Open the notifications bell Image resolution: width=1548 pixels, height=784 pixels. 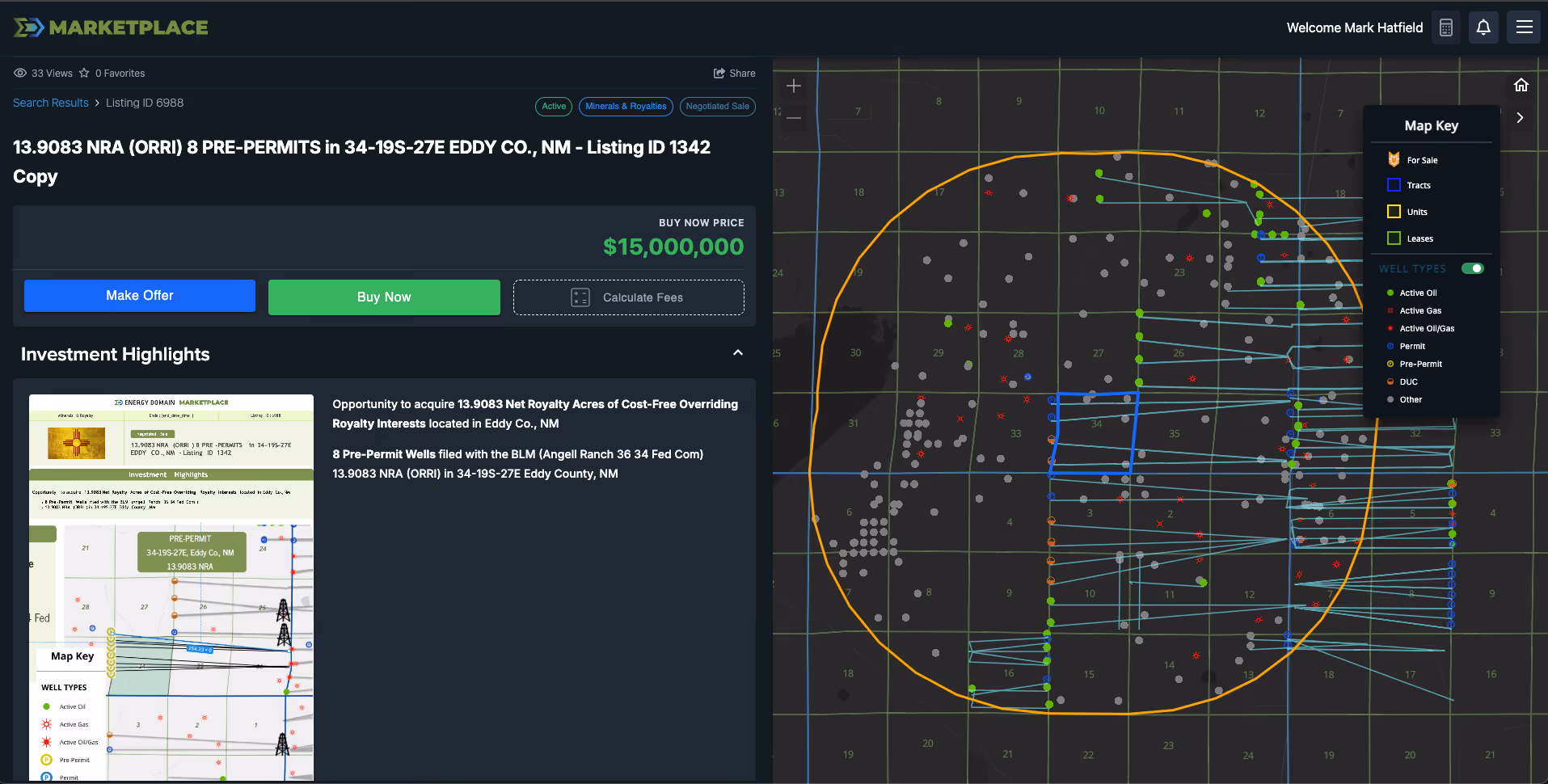1483,27
